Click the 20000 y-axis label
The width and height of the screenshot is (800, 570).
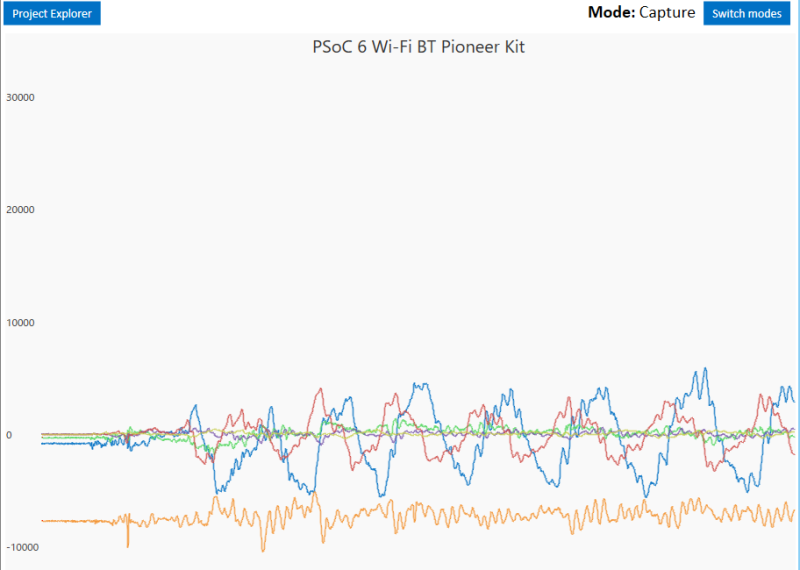coord(21,210)
